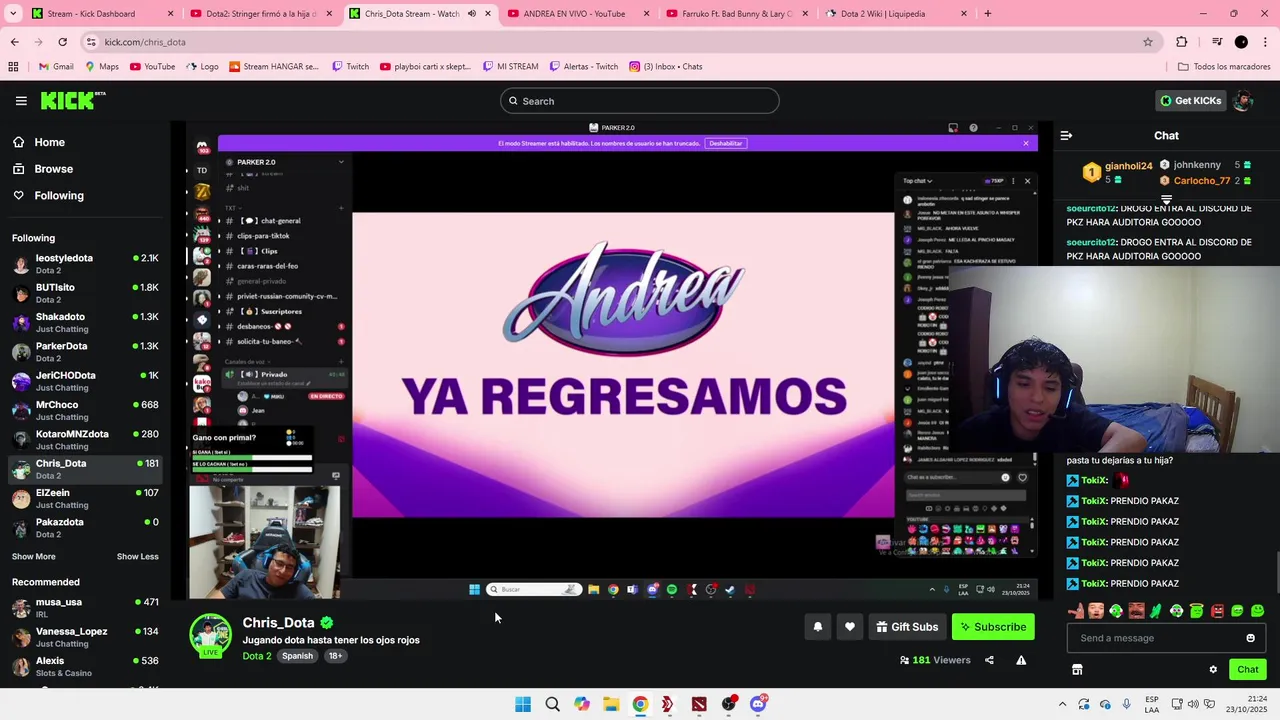Click the Gift Subs button
Image resolution: width=1280 pixels, height=720 pixels.
[x=907, y=627]
